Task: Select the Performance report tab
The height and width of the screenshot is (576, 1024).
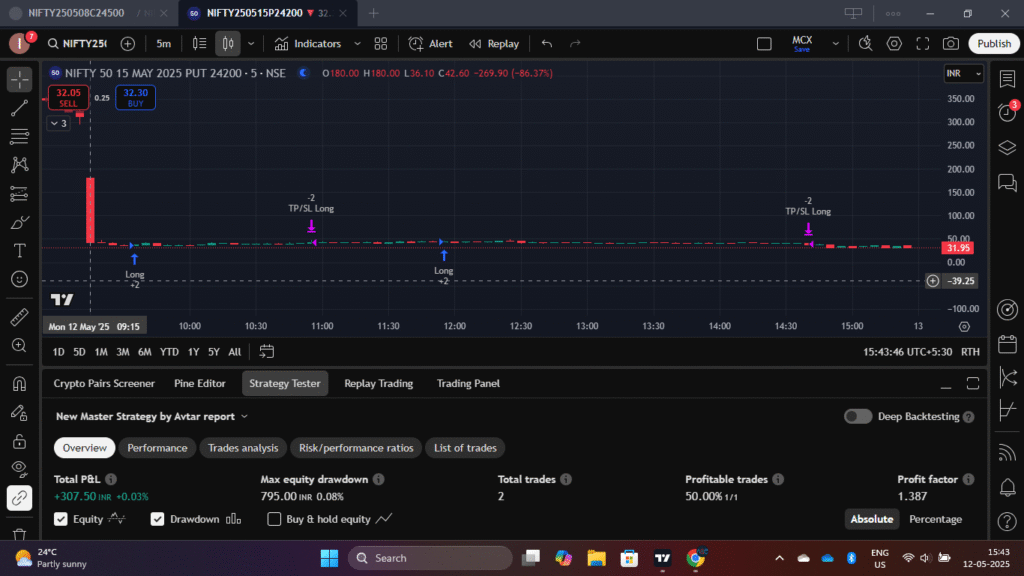Action: [157, 448]
